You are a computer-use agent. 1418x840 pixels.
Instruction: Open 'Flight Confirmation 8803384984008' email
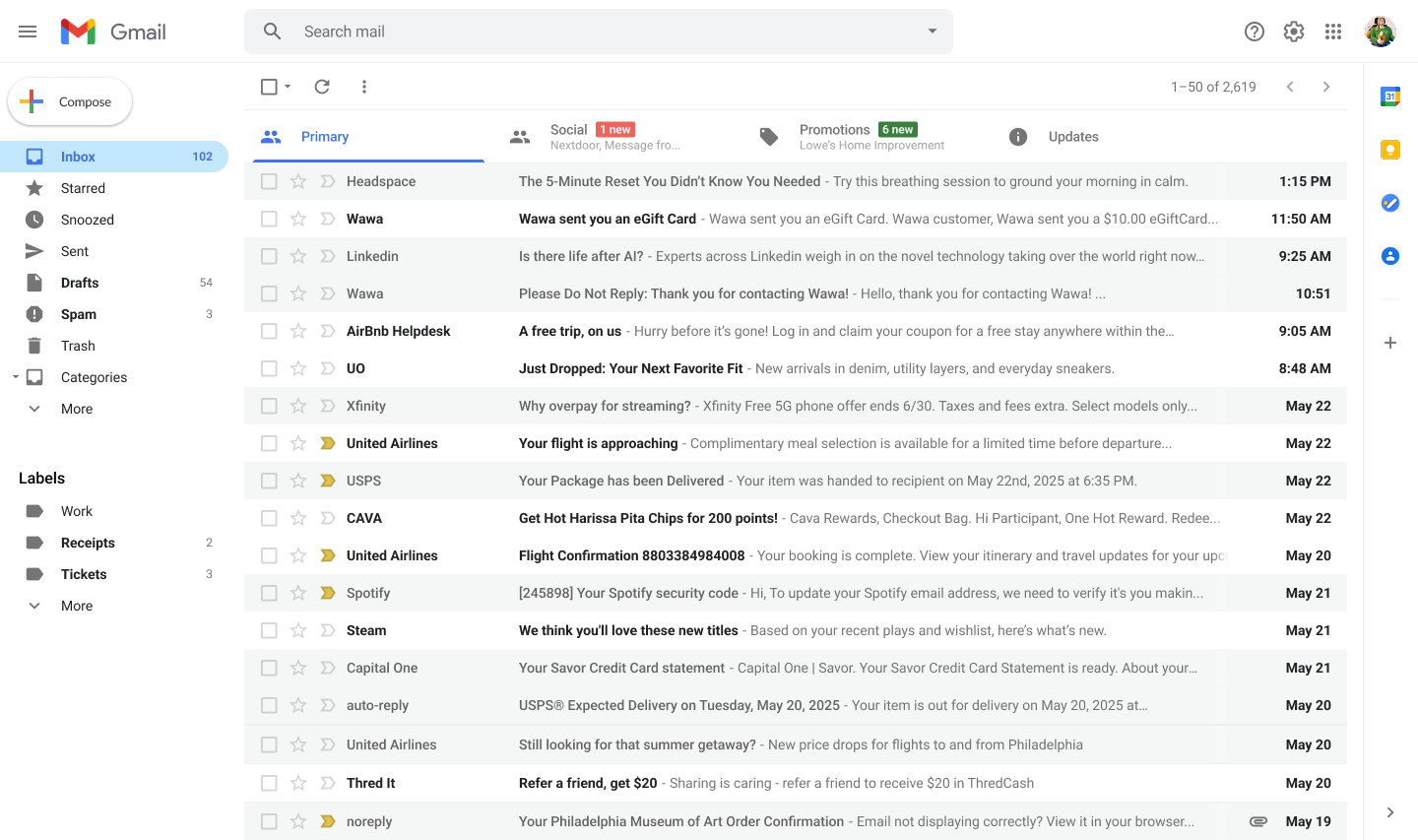click(796, 555)
